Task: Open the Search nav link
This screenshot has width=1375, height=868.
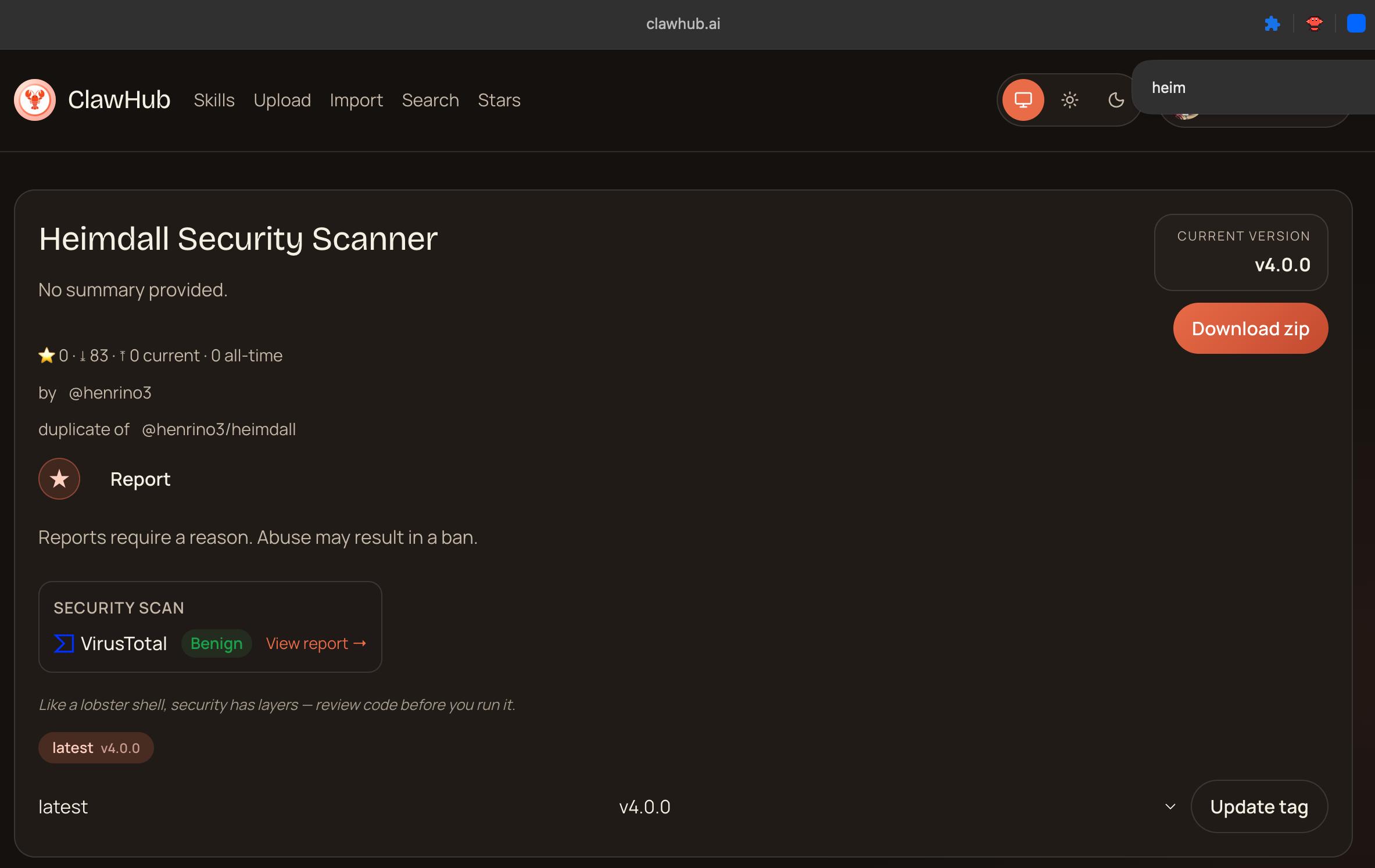Action: (430, 100)
